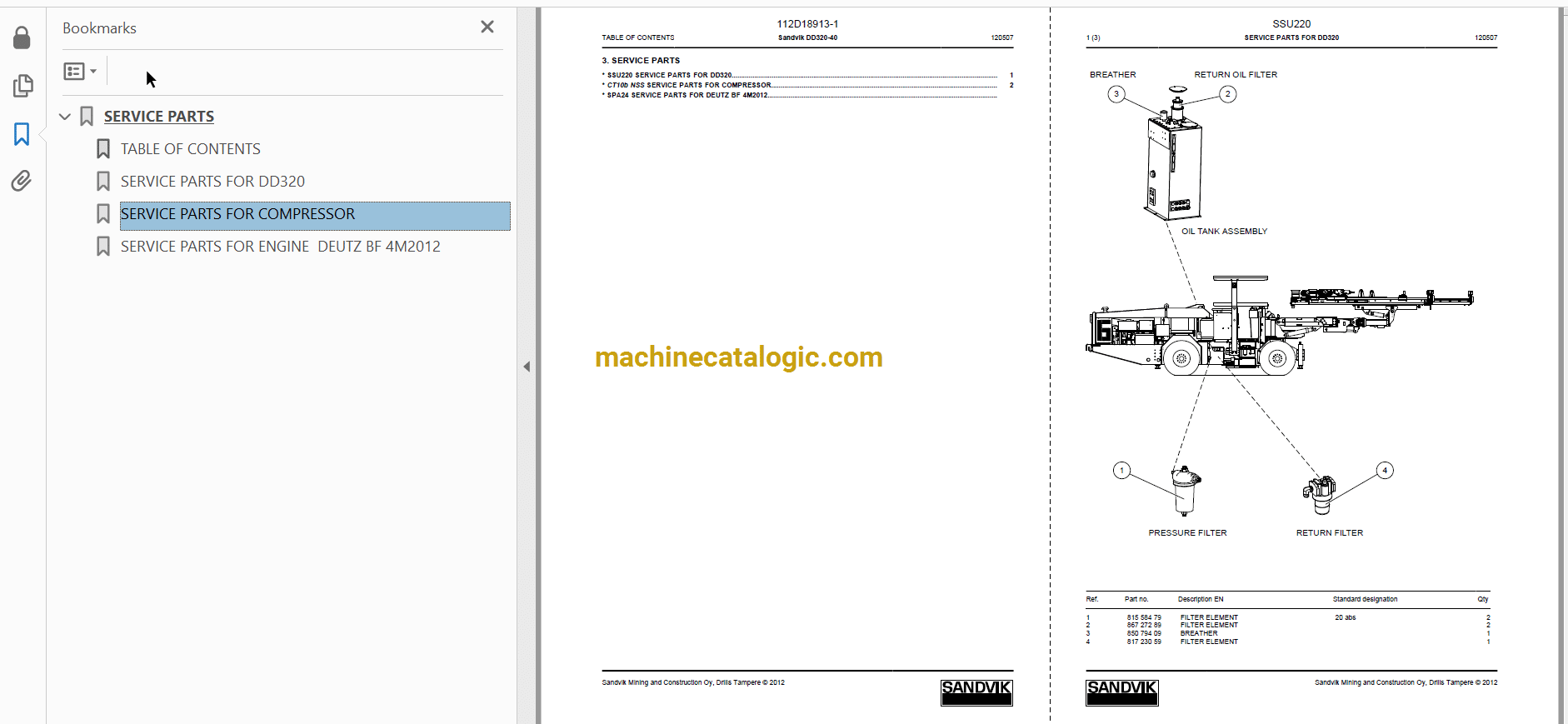The image size is (1568, 724).
Task: Open the attachments paperclip panel
Action: (x=22, y=181)
